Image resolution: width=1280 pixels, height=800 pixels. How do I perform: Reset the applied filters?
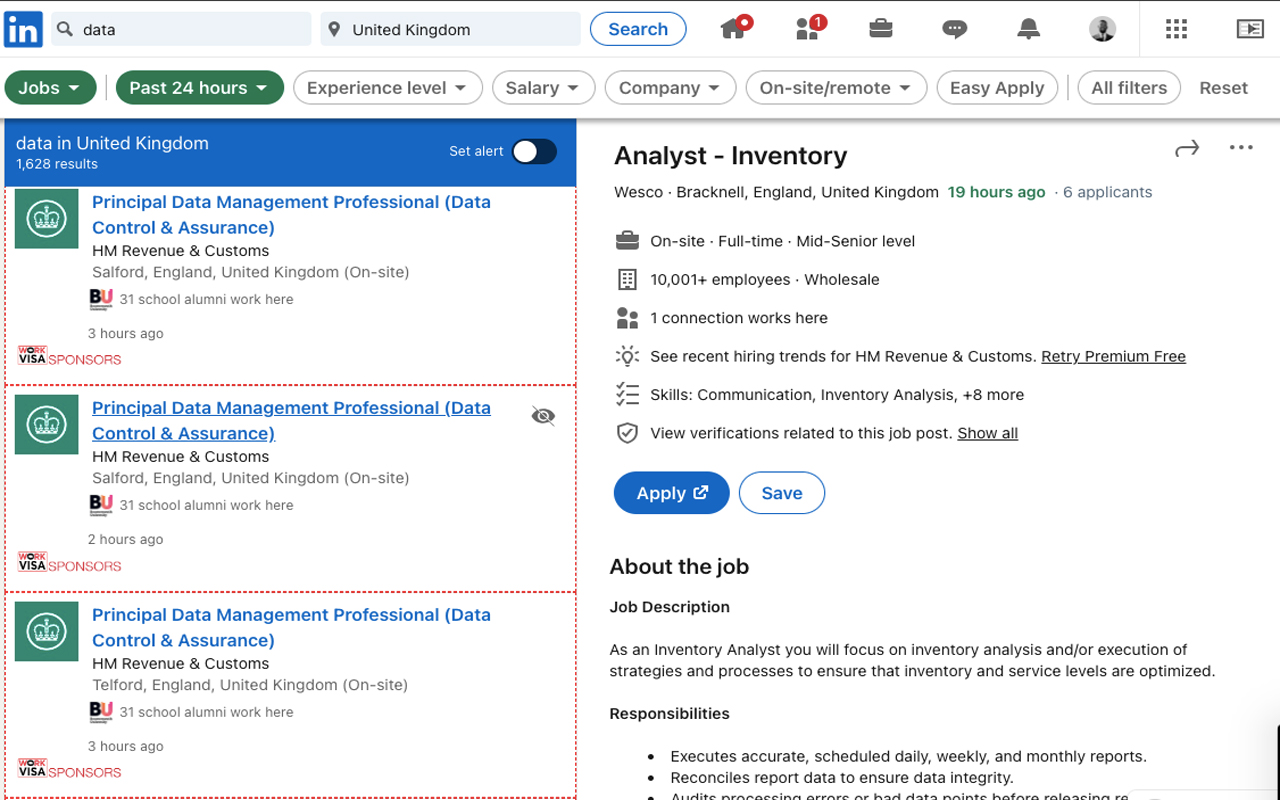click(1223, 88)
